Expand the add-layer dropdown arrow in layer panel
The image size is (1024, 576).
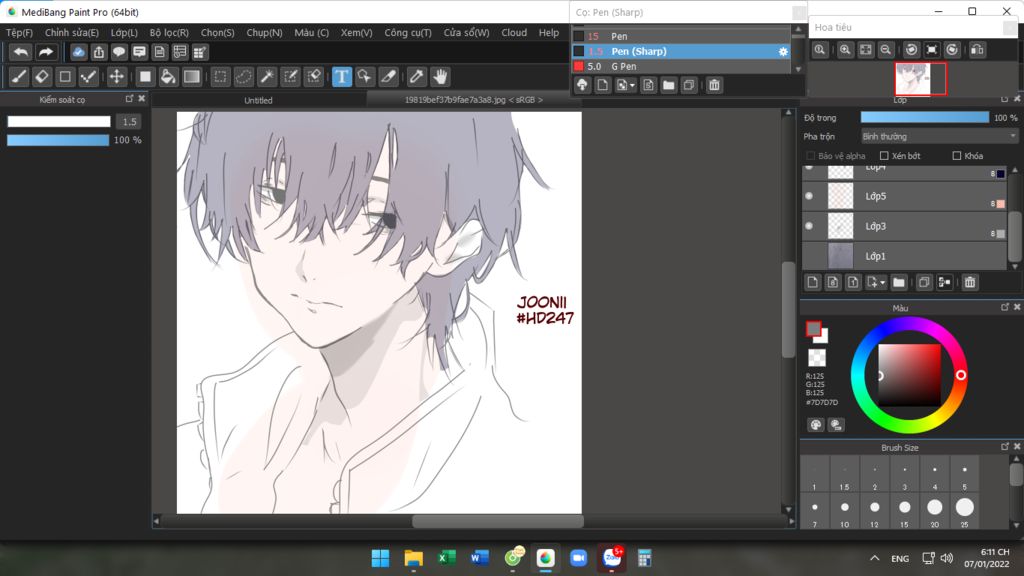pyautogui.click(x=883, y=283)
